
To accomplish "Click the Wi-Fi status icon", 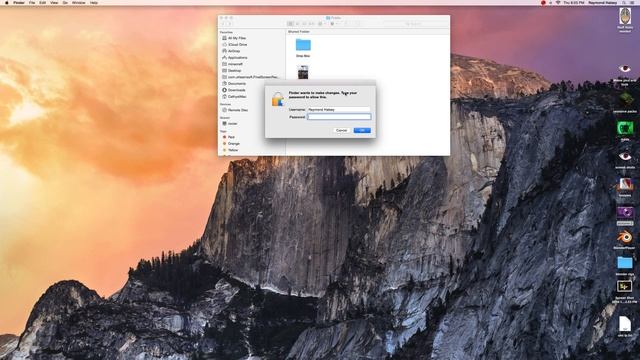I will pyautogui.click(x=558, y=2).
